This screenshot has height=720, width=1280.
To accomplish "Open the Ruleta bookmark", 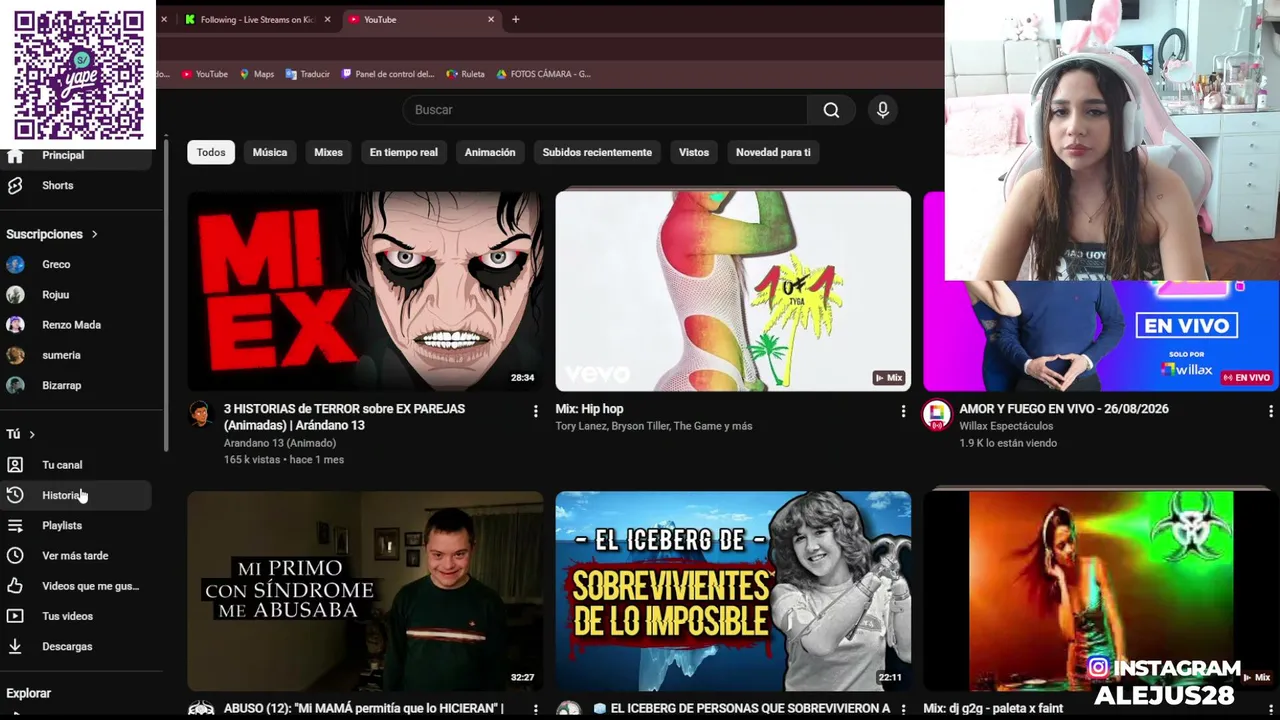I will (x=466, y=74).
